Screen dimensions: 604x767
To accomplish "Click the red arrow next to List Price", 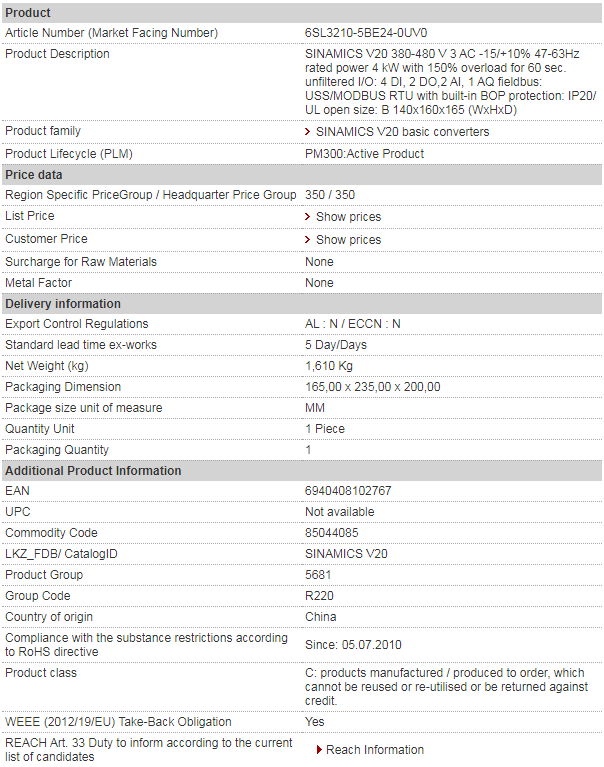I will click(307, 216).
